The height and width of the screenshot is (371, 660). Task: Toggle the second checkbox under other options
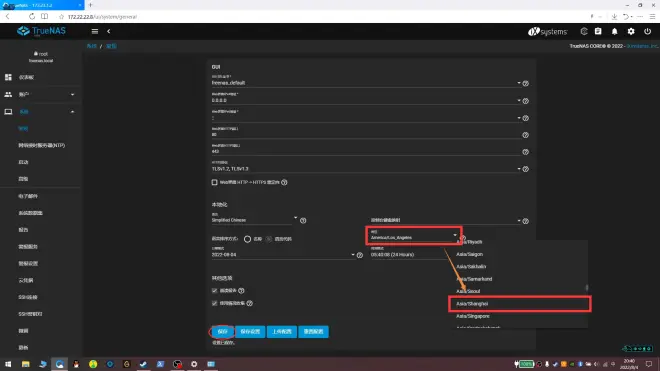pyautogui.click(x=215, y=303)
